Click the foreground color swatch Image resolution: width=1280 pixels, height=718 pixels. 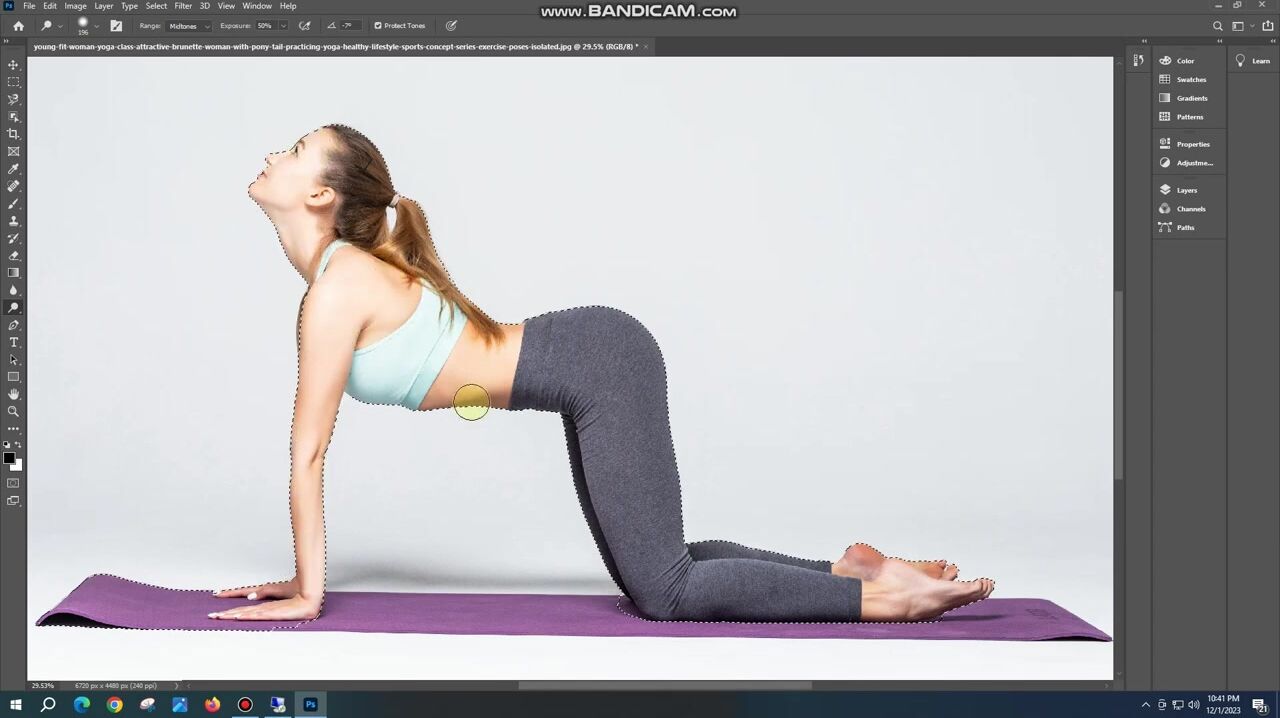(8, 458)
